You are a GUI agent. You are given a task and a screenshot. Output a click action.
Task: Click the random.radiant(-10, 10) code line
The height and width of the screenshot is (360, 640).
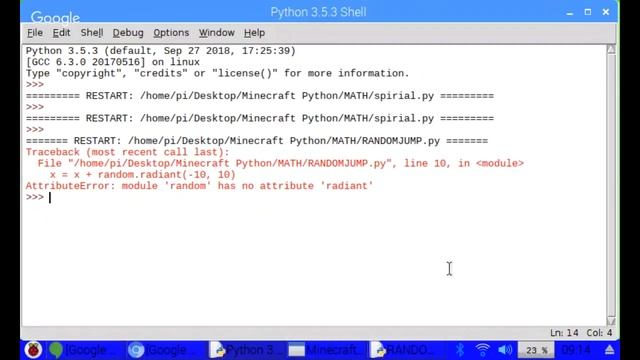click(142, 175)
